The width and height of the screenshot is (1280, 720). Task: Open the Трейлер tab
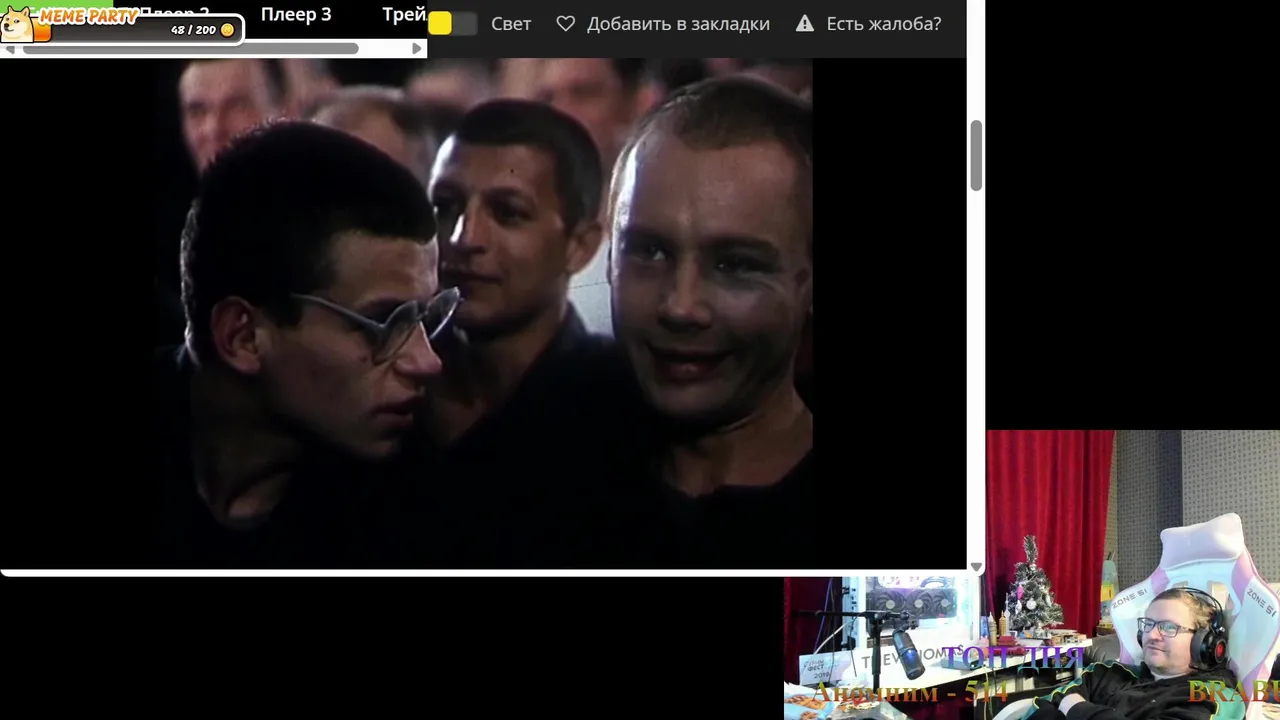(x=404, y=15)
